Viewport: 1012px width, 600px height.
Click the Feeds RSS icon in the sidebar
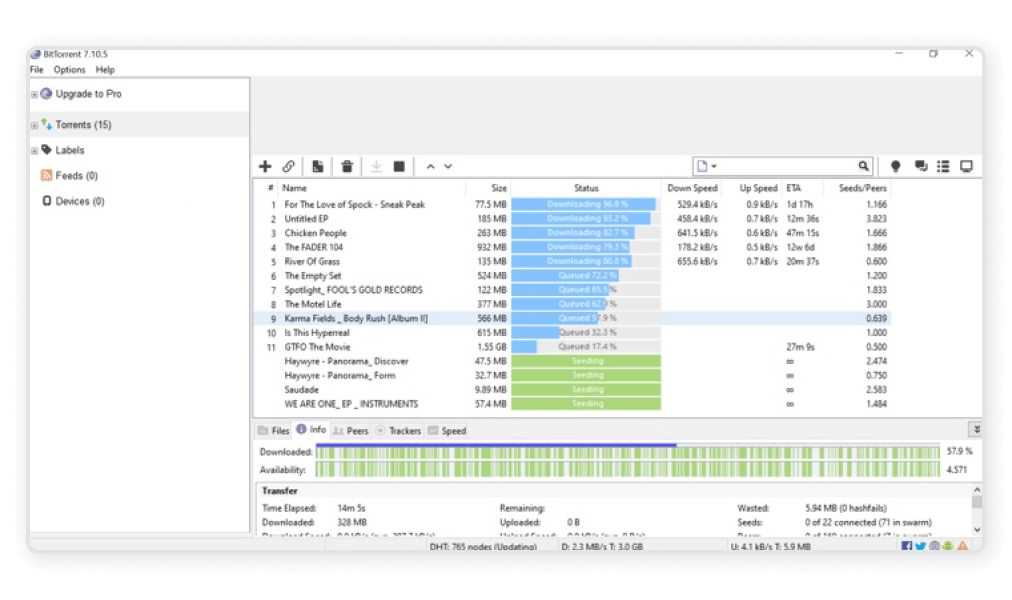pyautogui.click(x=46, y=175)
